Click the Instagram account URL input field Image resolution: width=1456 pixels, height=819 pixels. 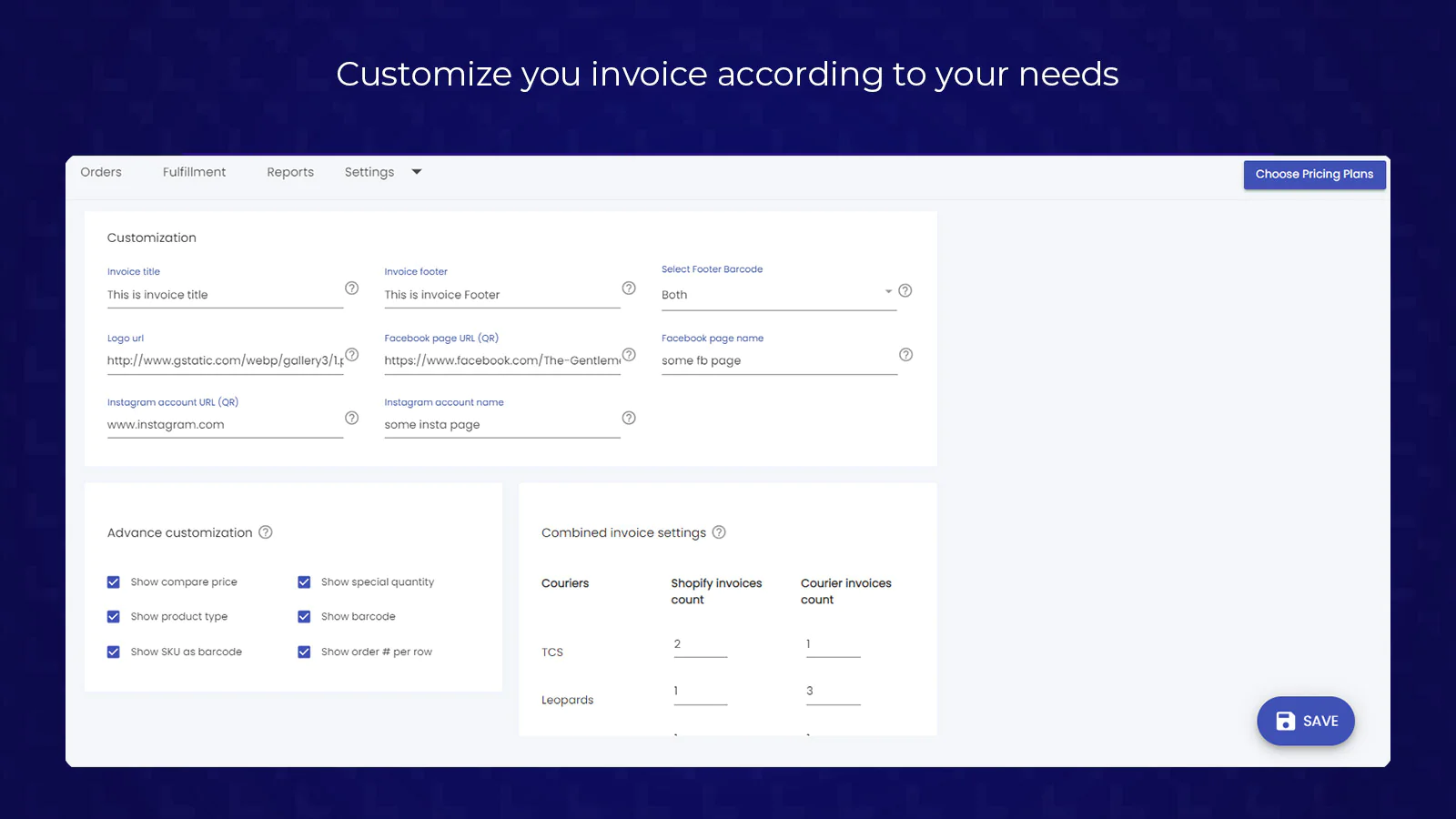(x=225, y=425)
